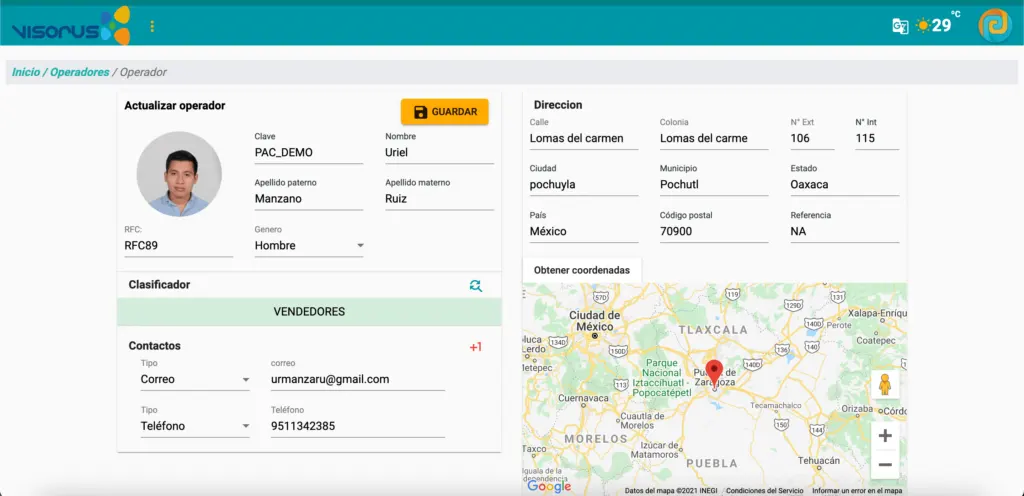This screenshot has width=1024, height=496.
Task: Refresh the Clasificador list
Action: coord(475,285)
